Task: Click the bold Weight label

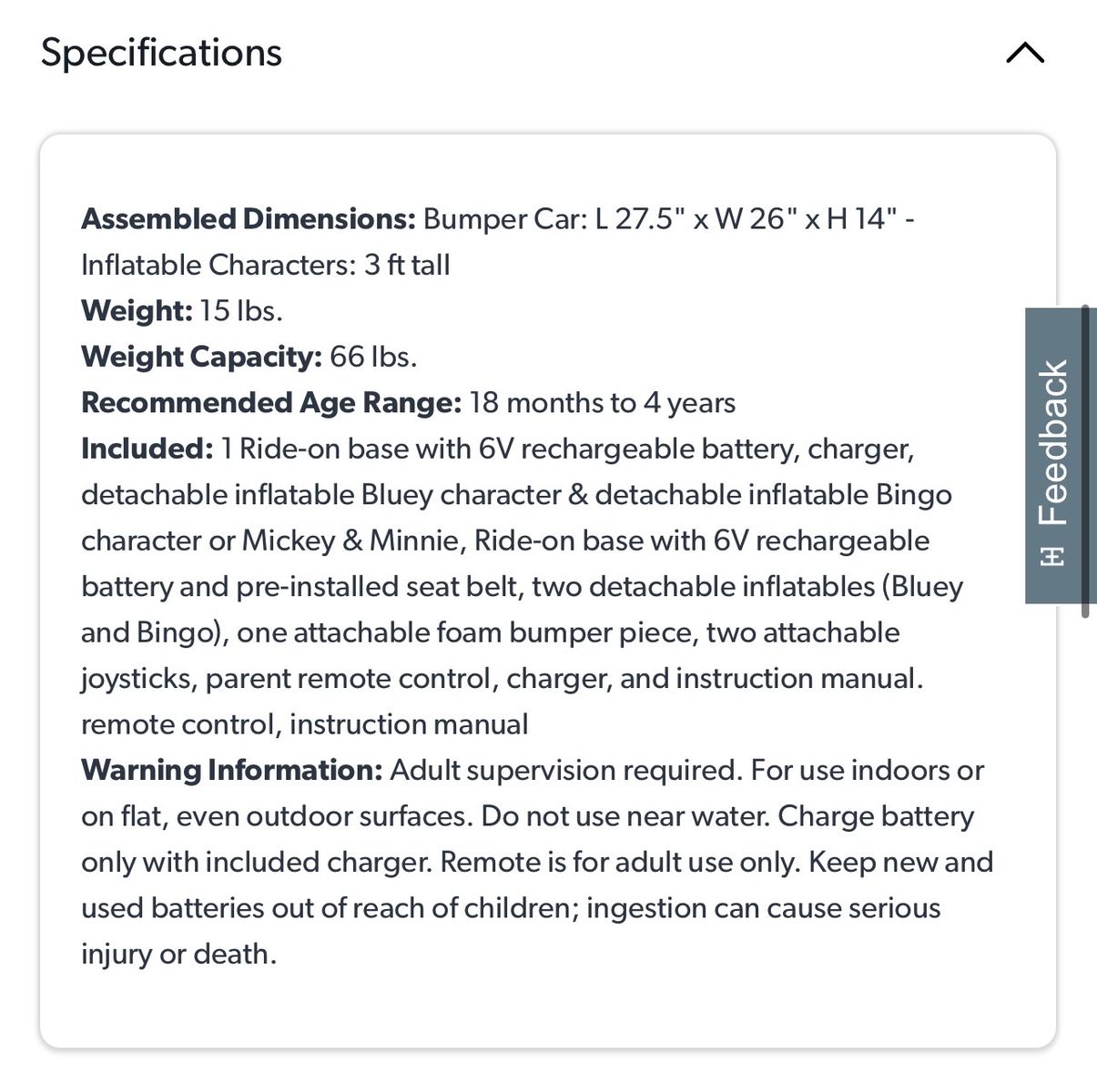Action: (137, 311)
